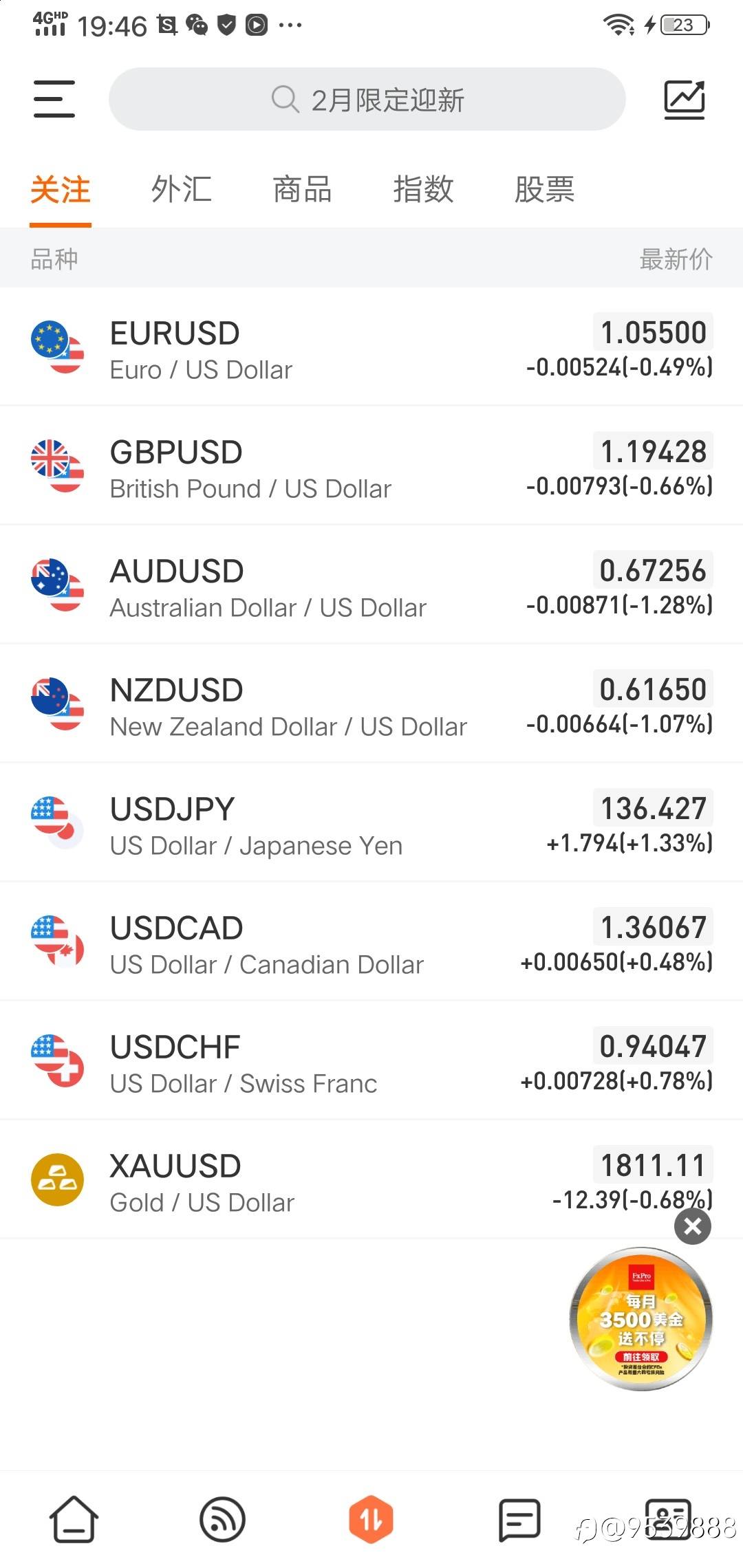743x1568 pixels.
Task: Tap the 3500 bonus promotion coin
Action: pos(640,1319)
